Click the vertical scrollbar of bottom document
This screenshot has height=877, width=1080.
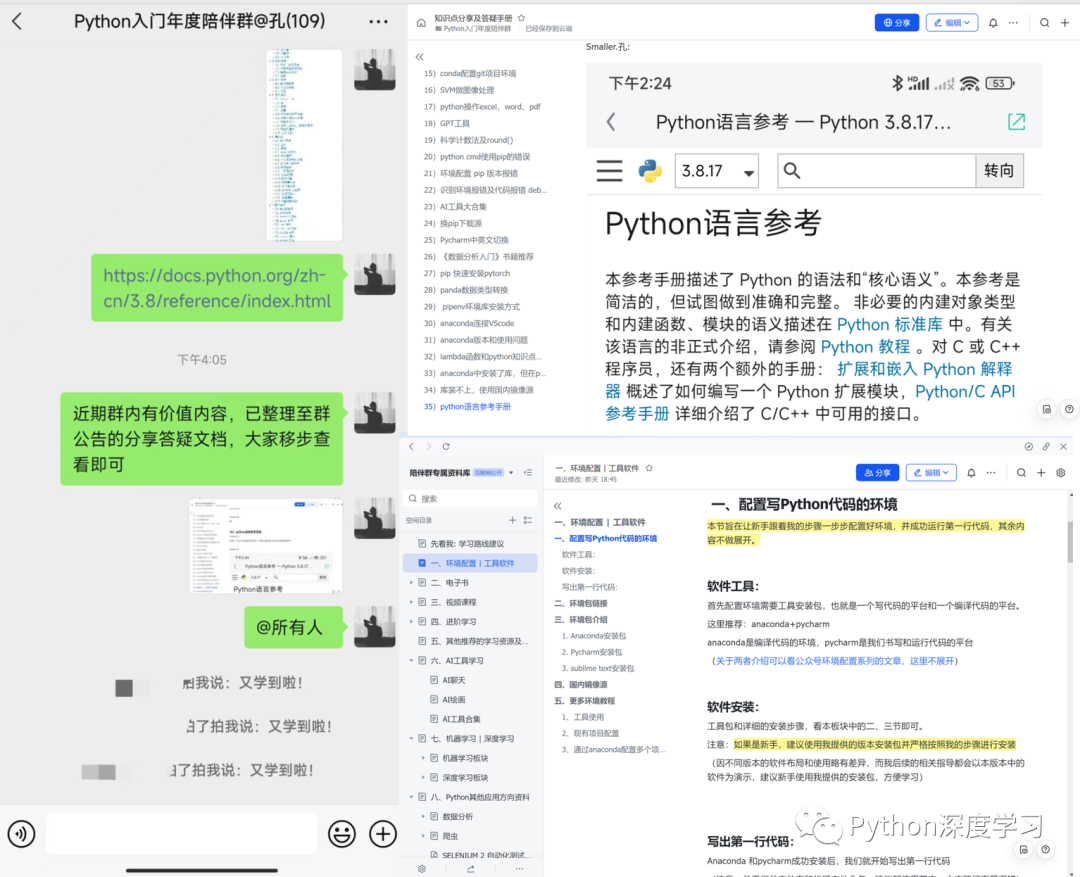point(1070,542)
